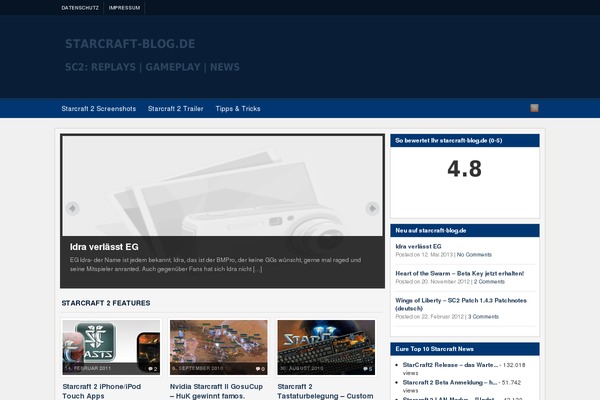This screenshot has width=600, height=400.
Task: Advance slider with right arrow
Action: tap(372, 208)
